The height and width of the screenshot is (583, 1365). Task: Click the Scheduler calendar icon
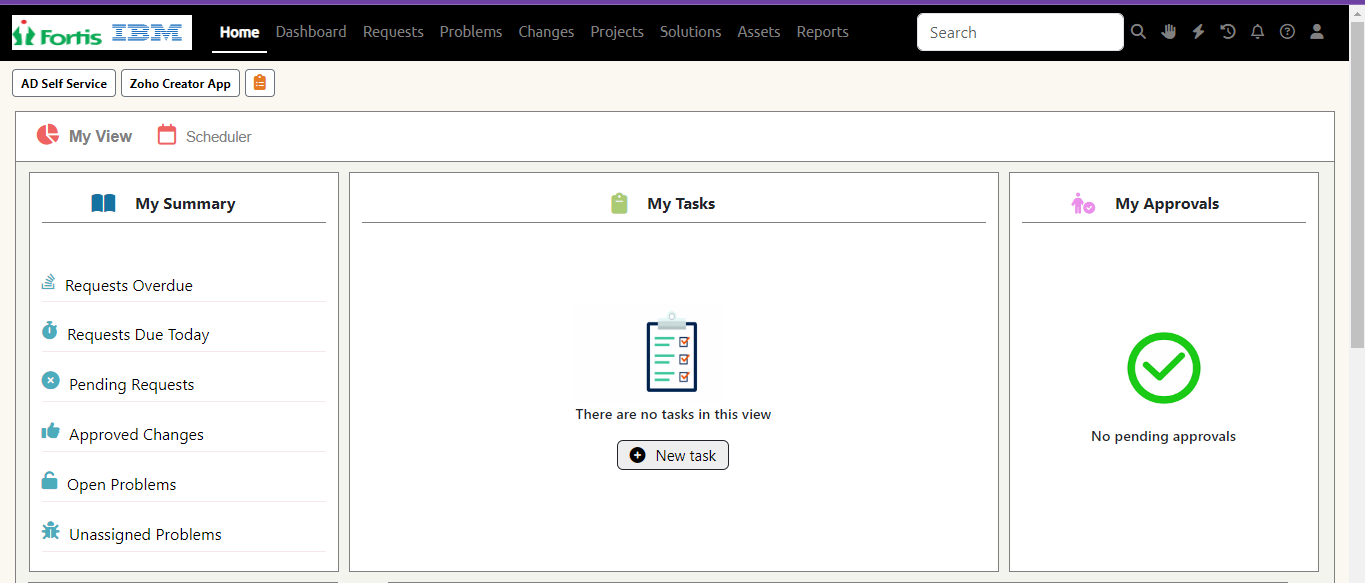[x=167, y=135]
